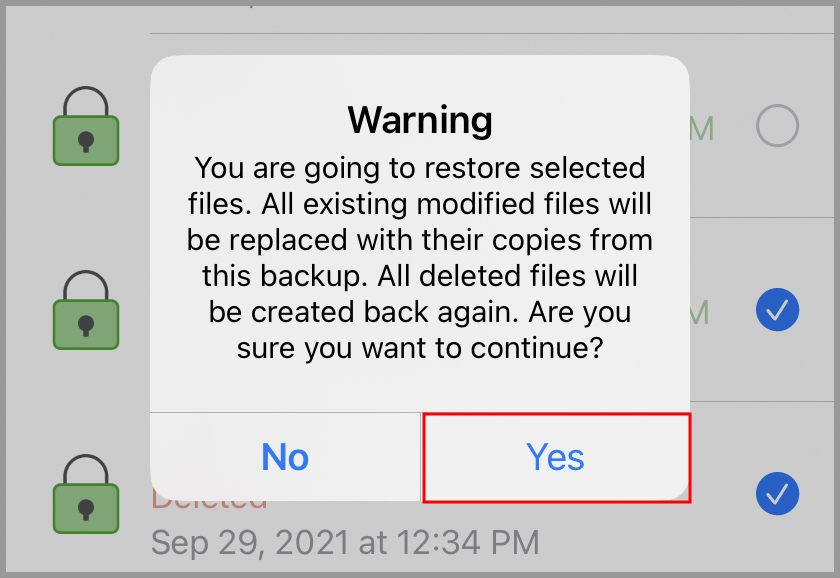This screenshot has height=578, width=840.
Task: Click green time text in middle row
Action: coord(700,313)
